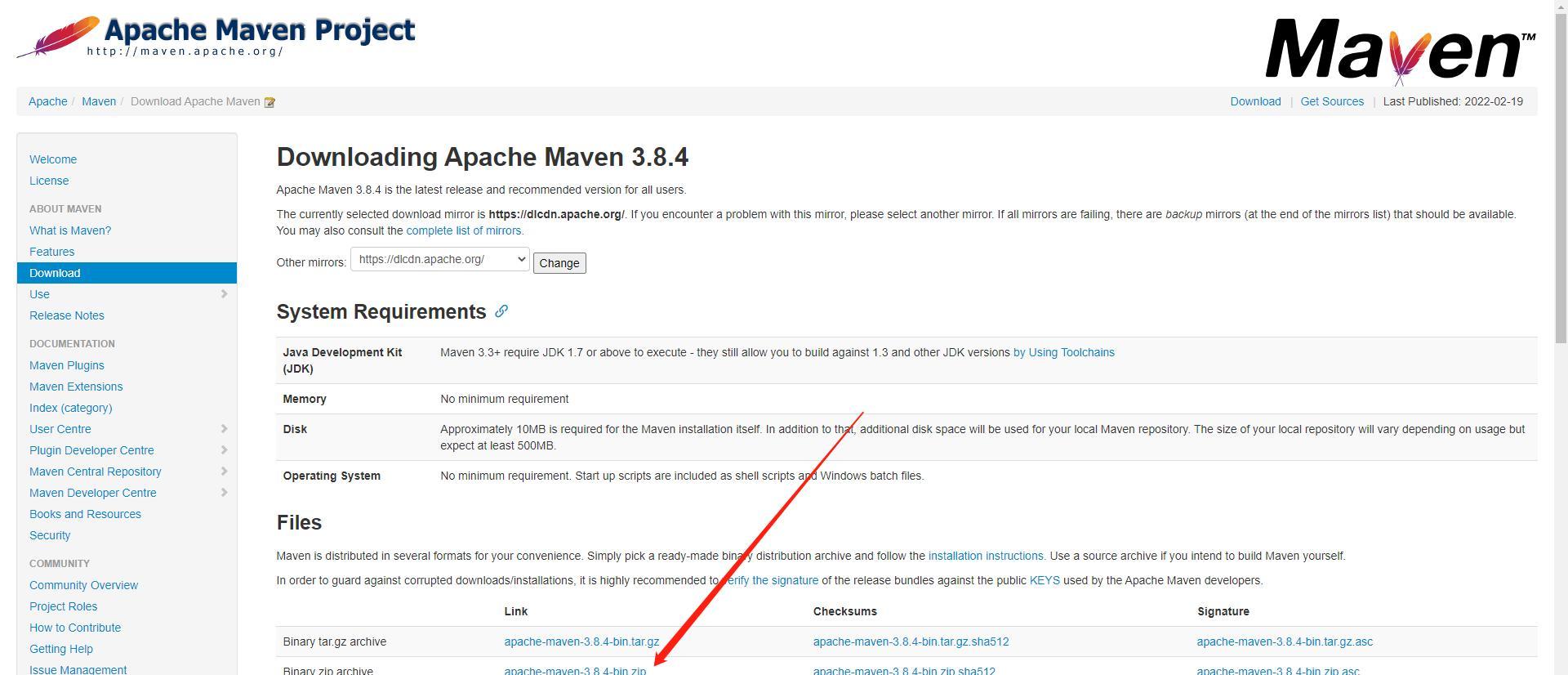Click the edit icon beside Download Apache Maven breadcrumb
This screenshot has width=1568, height=675.
point(269,102)
